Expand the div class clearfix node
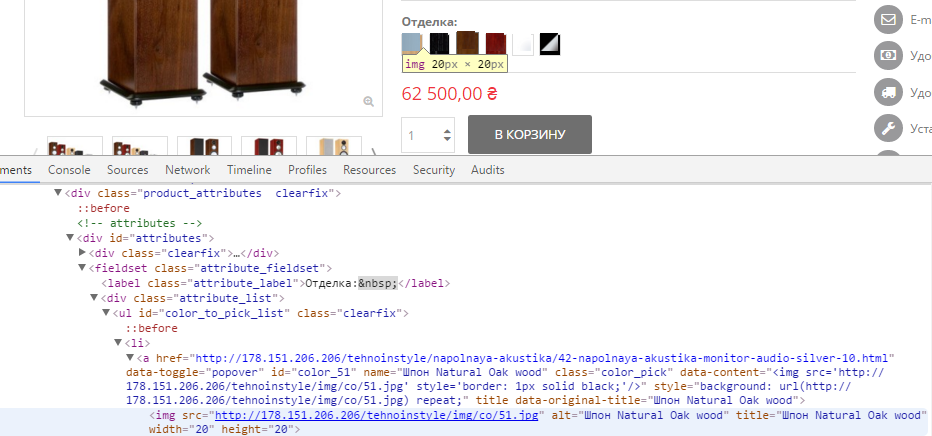The width and height of the screenshot is (932, 436). point(82,252)
